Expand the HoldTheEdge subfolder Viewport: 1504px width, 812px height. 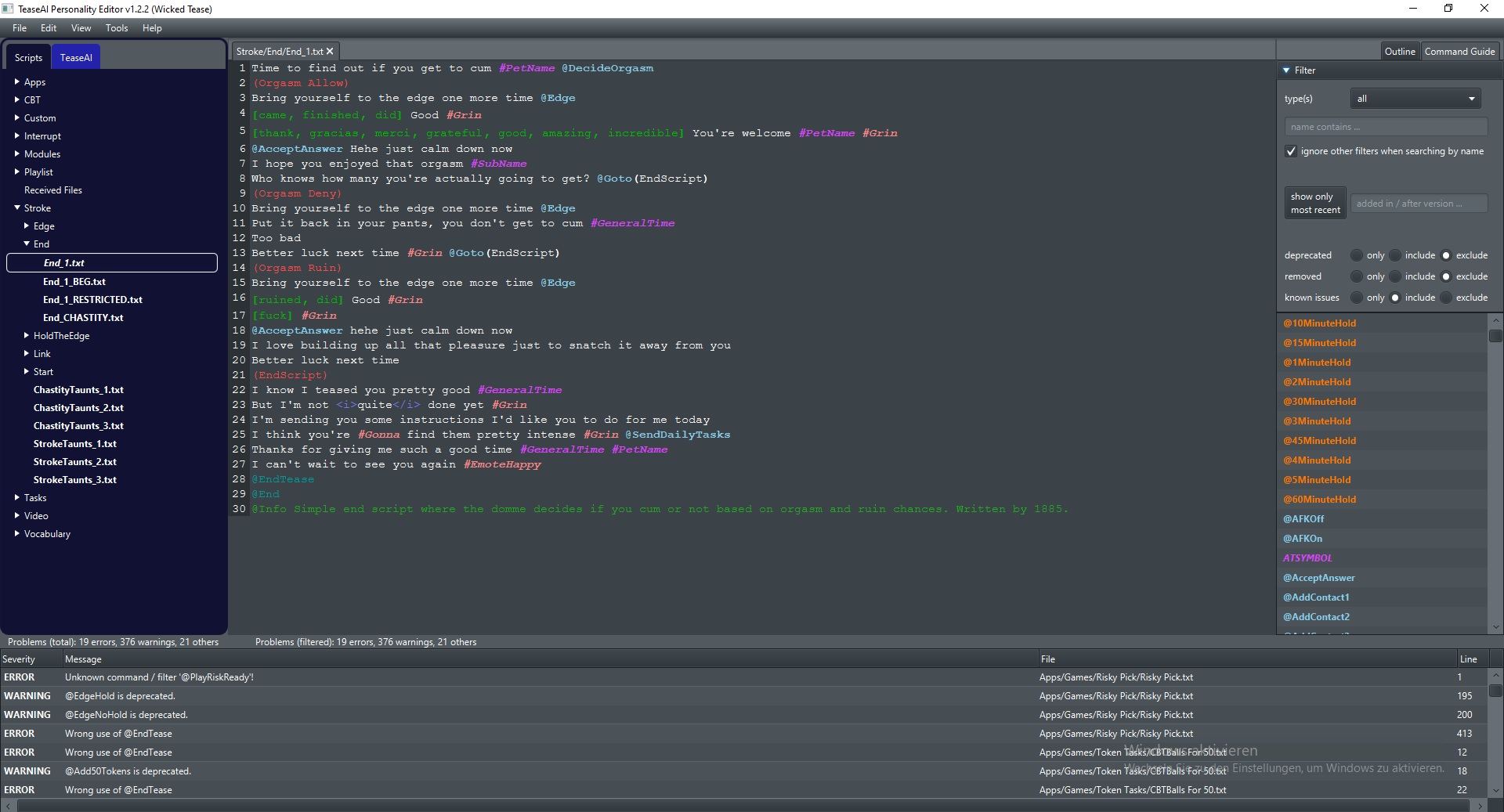pos(27,335)
